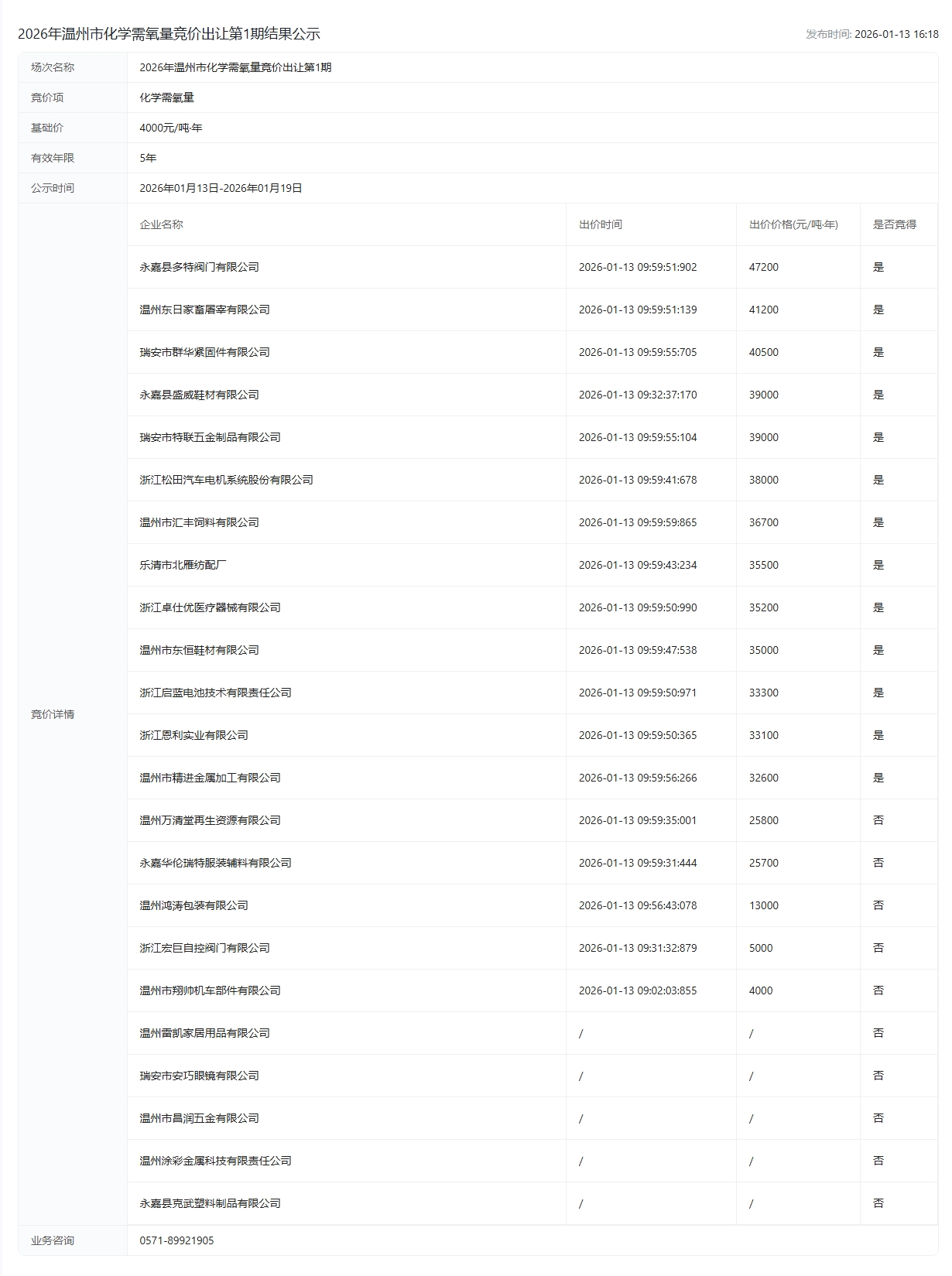Click the bid price 47200
This screenshot has height=1276, width=952.
point(763,267)
